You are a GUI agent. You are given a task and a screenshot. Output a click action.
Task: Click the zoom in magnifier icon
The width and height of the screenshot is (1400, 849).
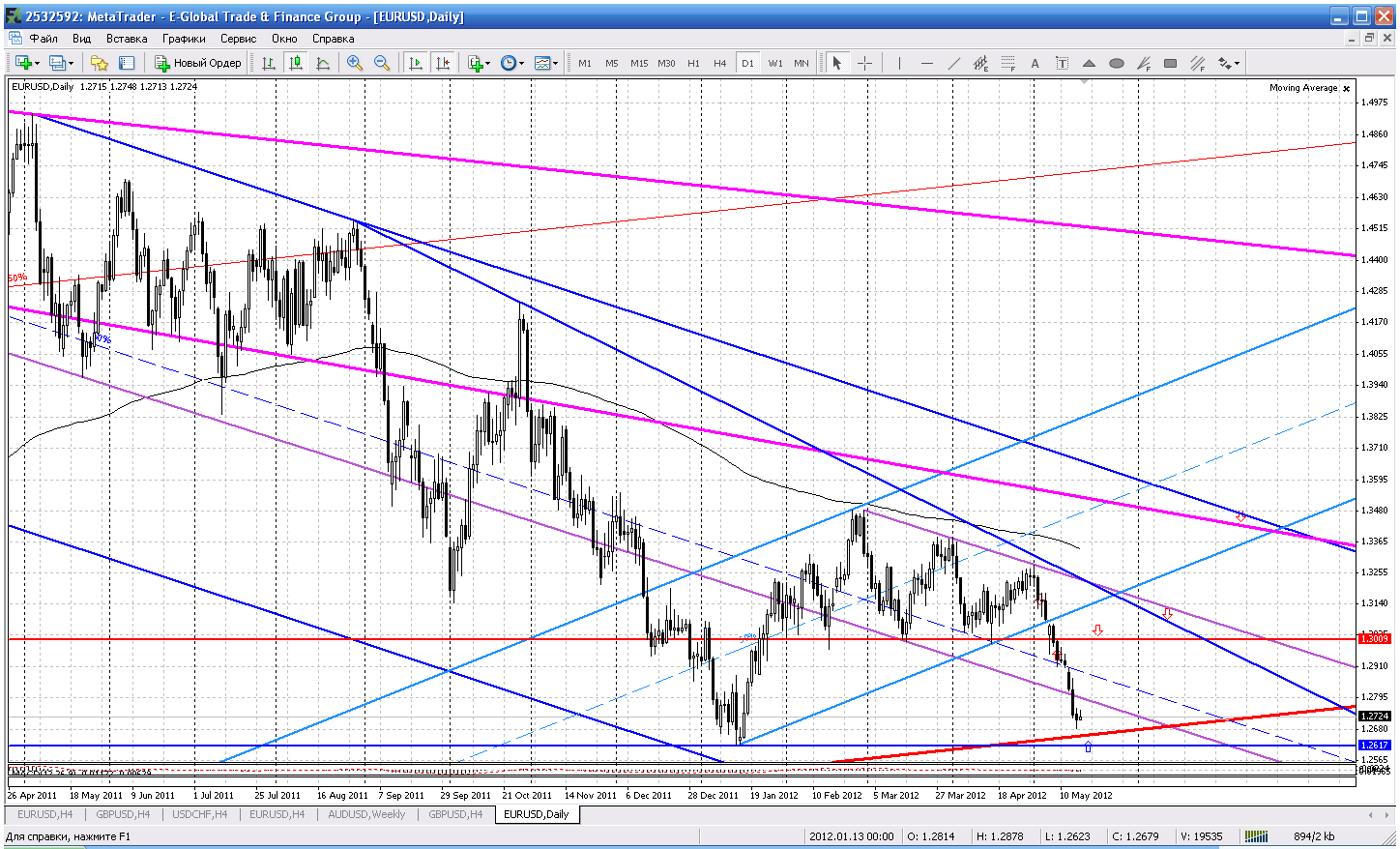(355, 63)
